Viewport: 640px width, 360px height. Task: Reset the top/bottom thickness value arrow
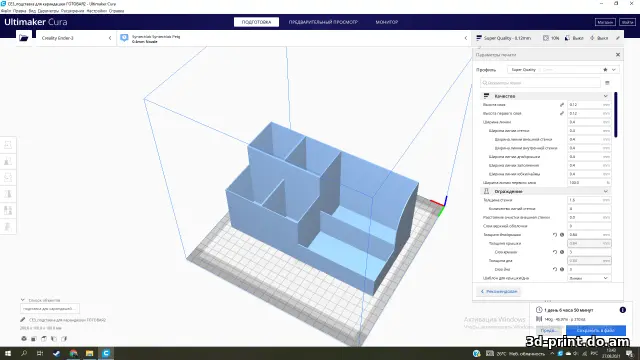pos(555,235)
